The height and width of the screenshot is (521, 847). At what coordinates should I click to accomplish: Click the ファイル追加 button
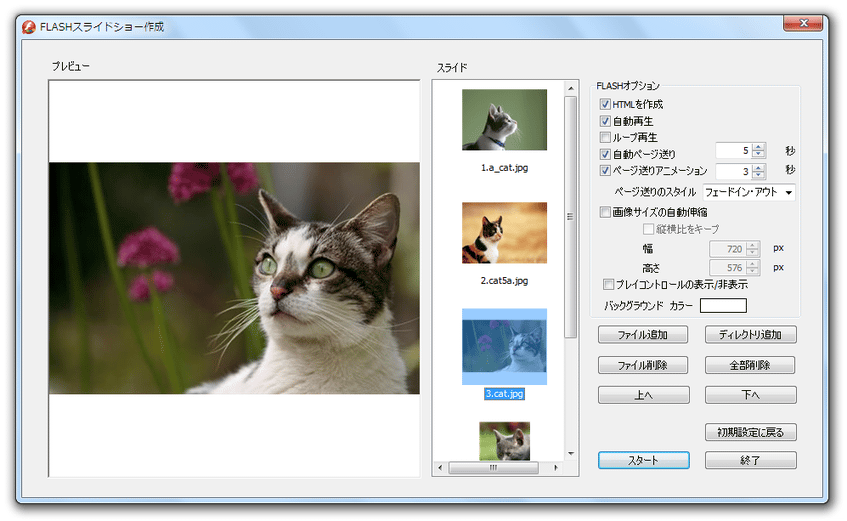[x=643, y=335]
